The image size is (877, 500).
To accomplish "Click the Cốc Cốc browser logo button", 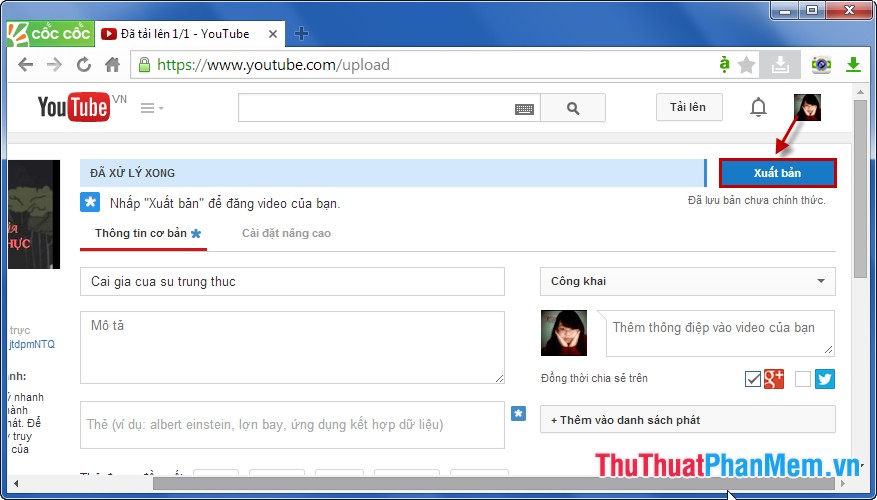I will (49, 34).
